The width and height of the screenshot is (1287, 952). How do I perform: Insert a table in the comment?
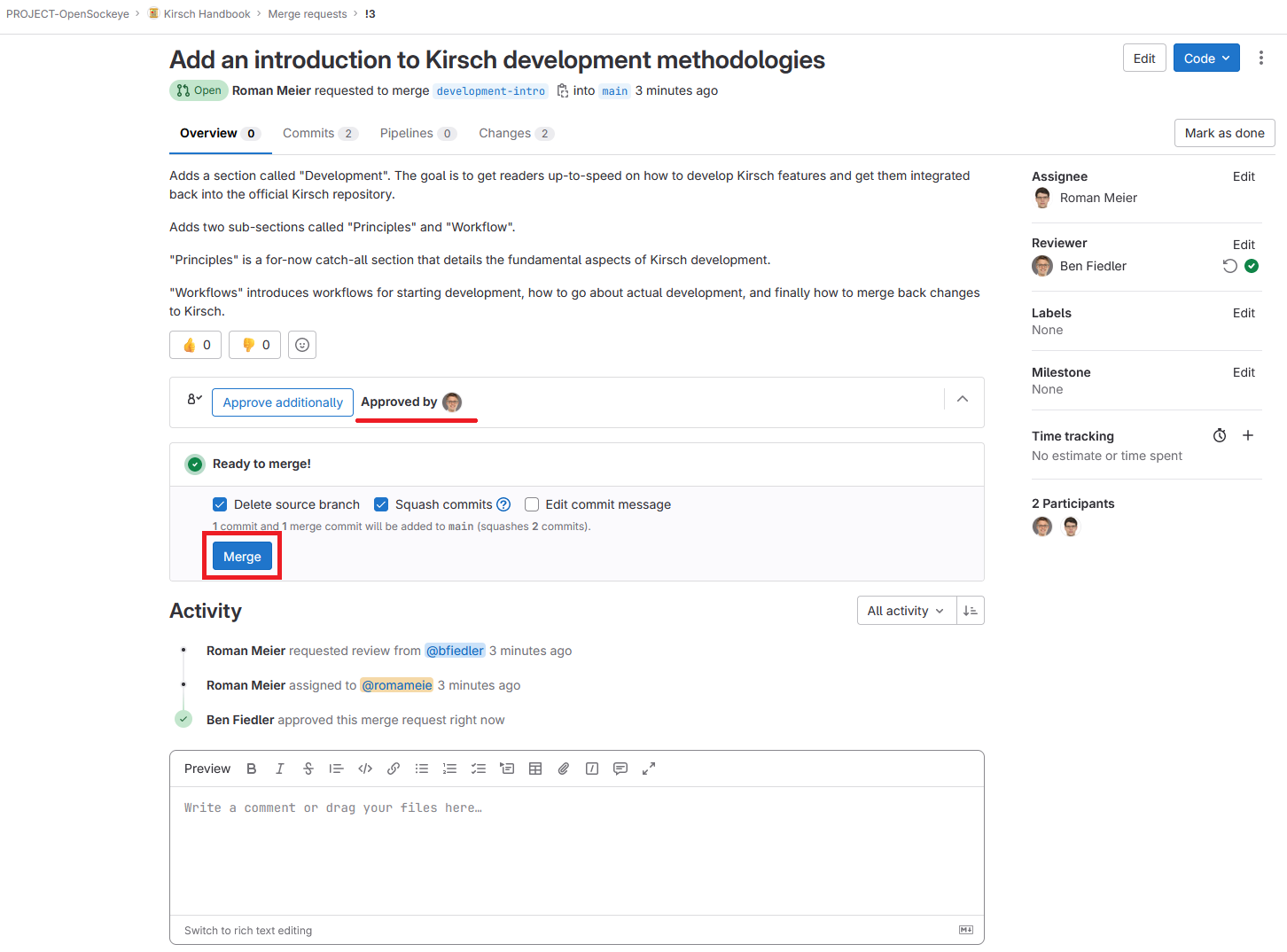[535, 769]
